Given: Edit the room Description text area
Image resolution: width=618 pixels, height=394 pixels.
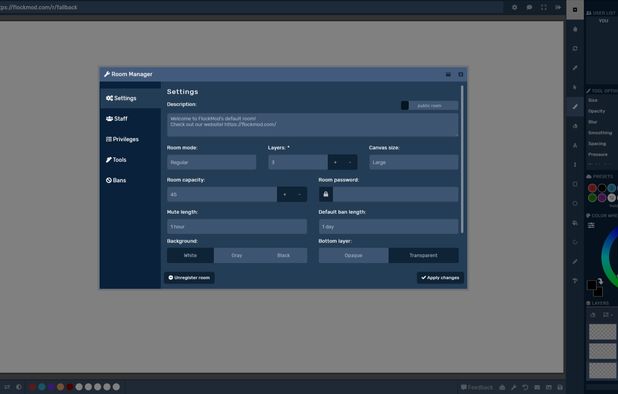Looking at the screenshot, I should click(x=313, y=125).
